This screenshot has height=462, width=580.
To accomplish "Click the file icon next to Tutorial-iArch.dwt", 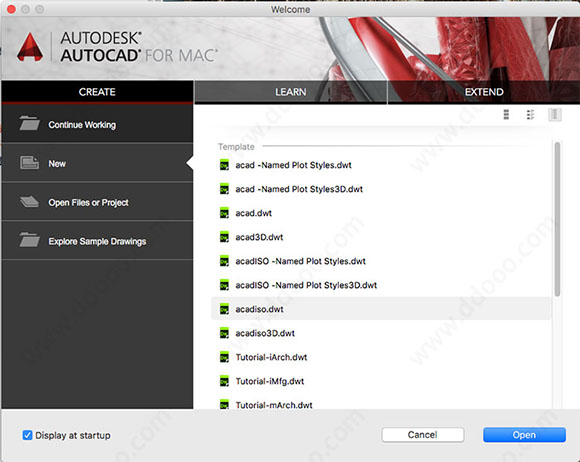I will pos(224,357).
